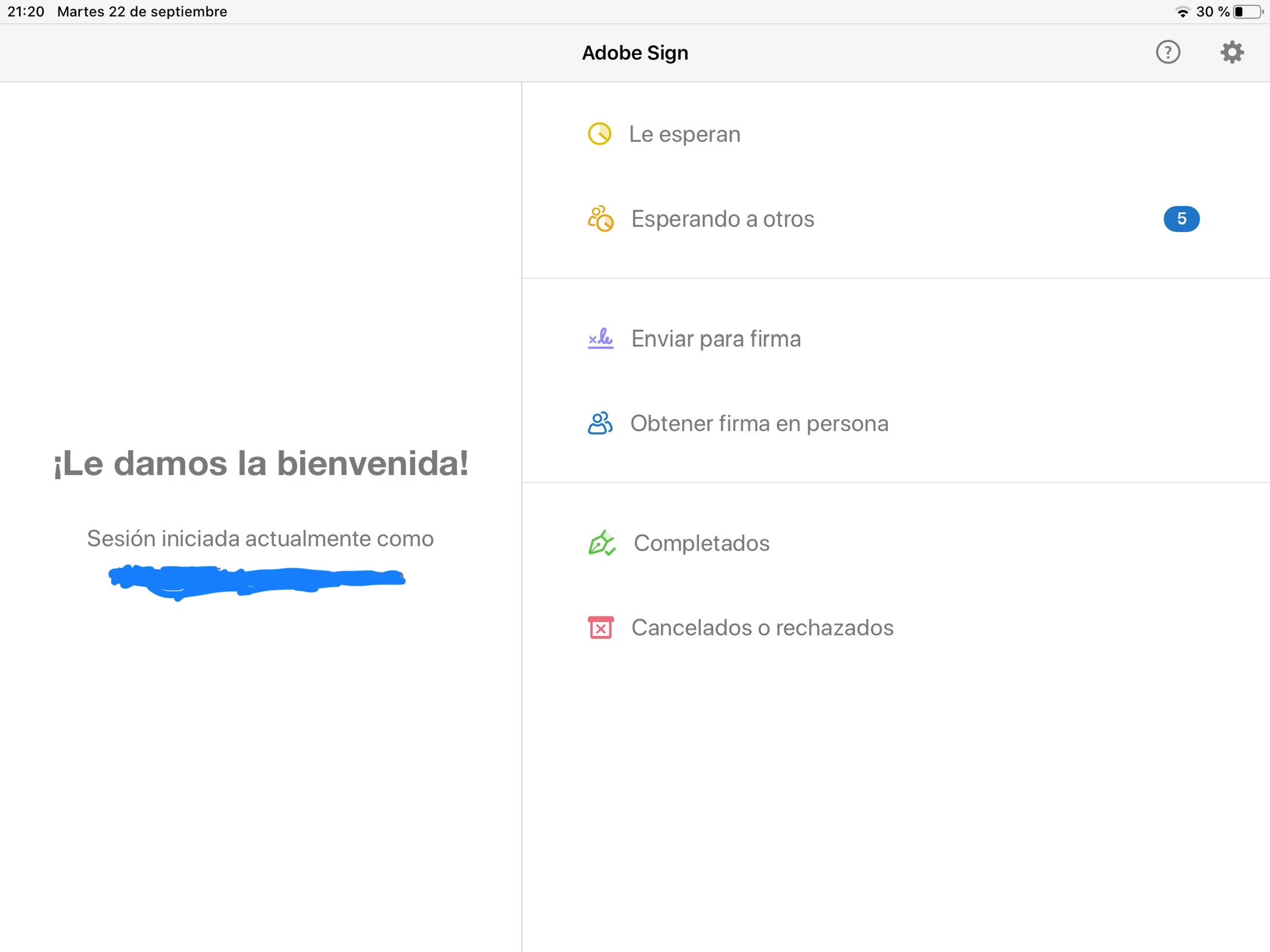The width and height of the screenshot is (1270, 952).
Task: Open the help question mark icon
Action: click(1168, 53)
